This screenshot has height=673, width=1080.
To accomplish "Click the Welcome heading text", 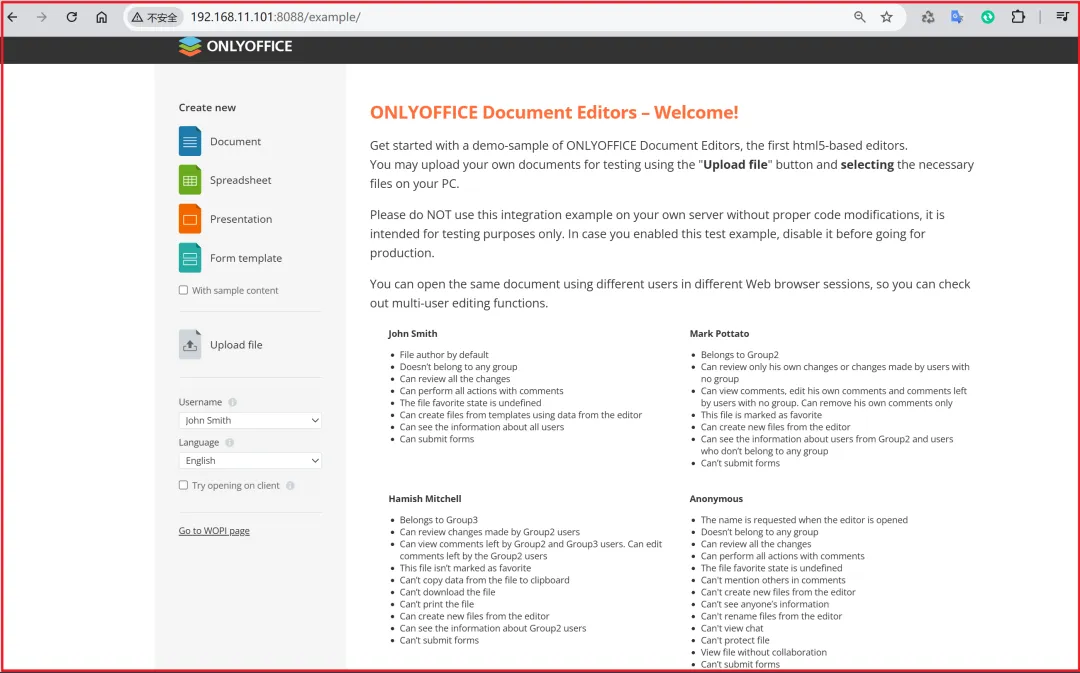I will 554,112.
